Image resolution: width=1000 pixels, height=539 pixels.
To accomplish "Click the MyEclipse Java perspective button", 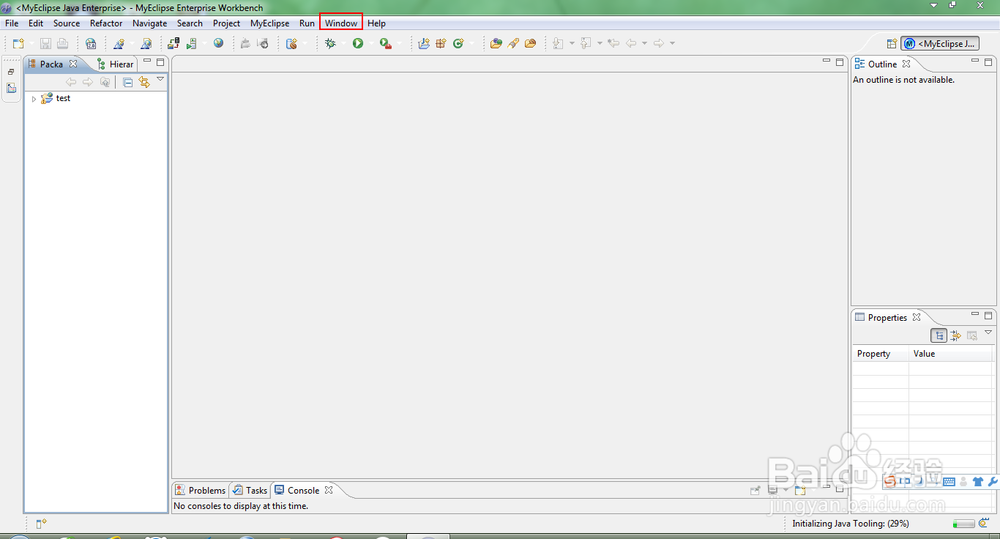I will 940,43.
